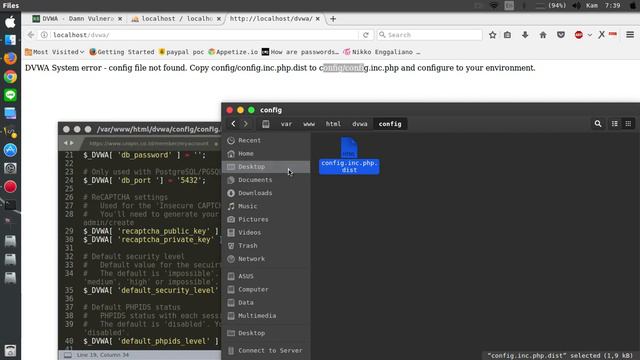This screenshot has height=360, width=640.
Task: Click the Files menu in top bar
Action: pyautogui.click(x=11, y=5)
